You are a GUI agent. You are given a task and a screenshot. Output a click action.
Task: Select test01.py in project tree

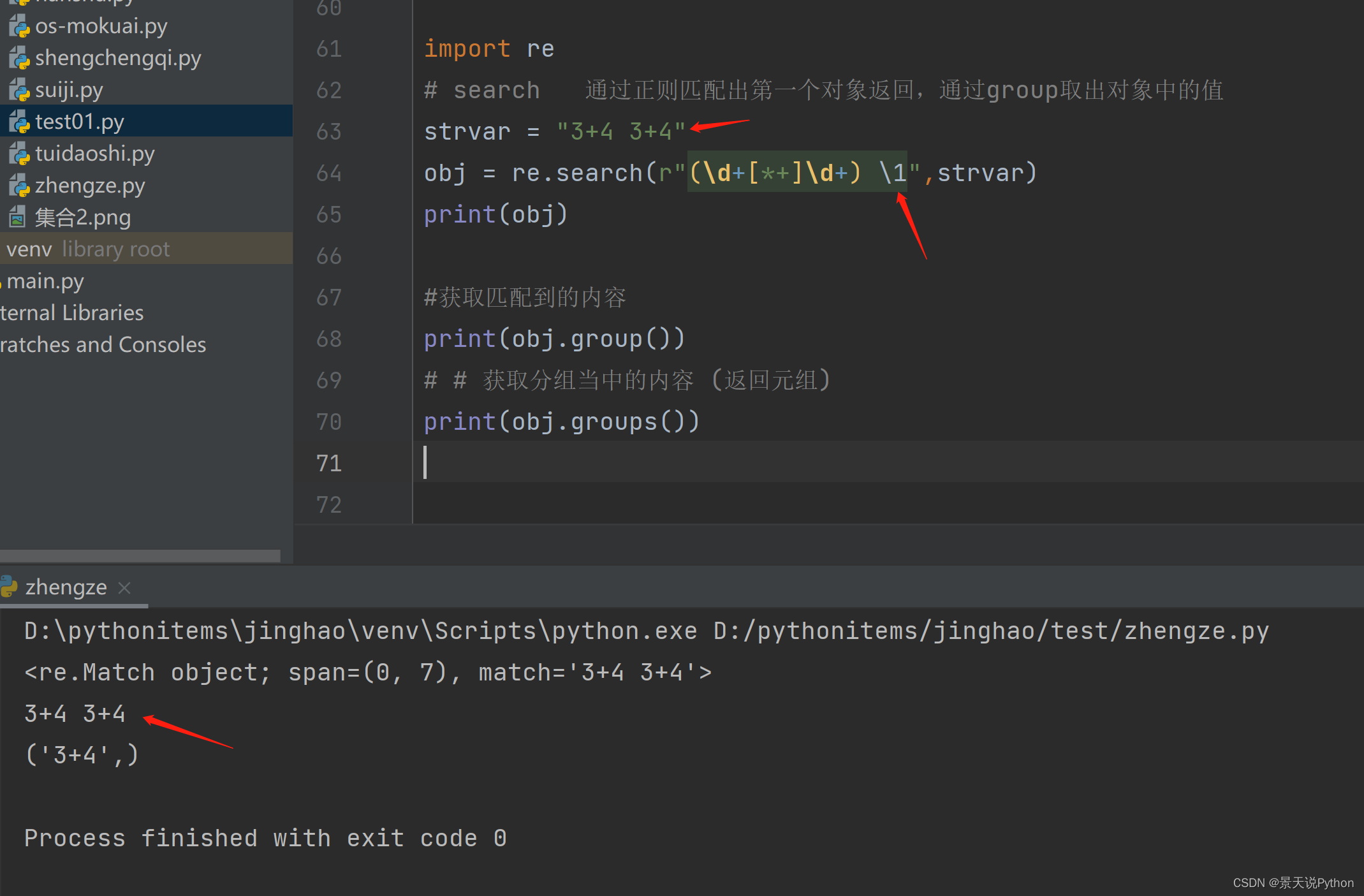tap(80, 121)
